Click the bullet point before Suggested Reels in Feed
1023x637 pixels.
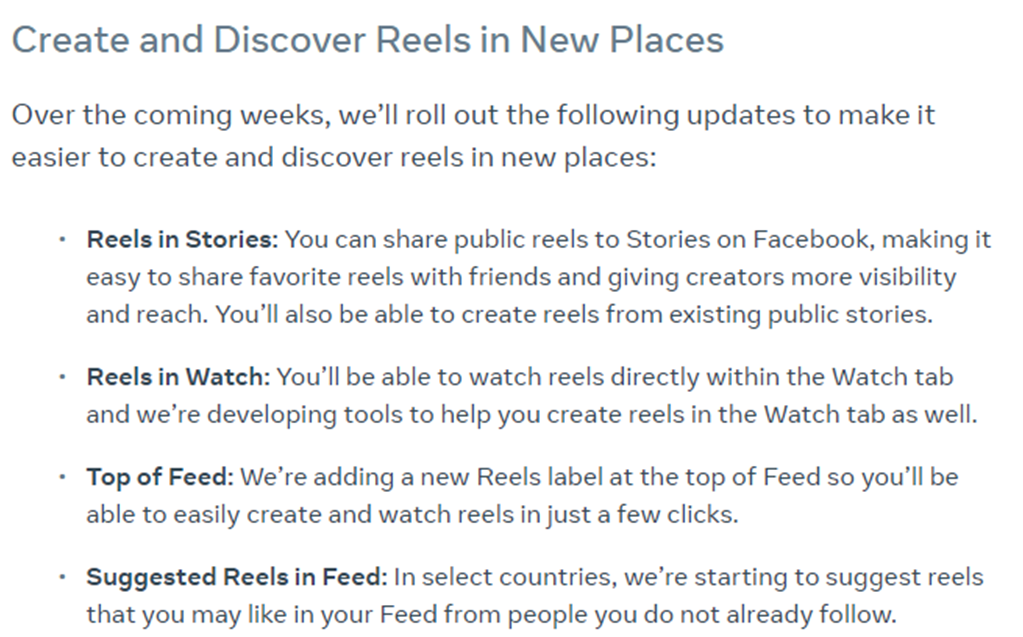pos(63,578)
